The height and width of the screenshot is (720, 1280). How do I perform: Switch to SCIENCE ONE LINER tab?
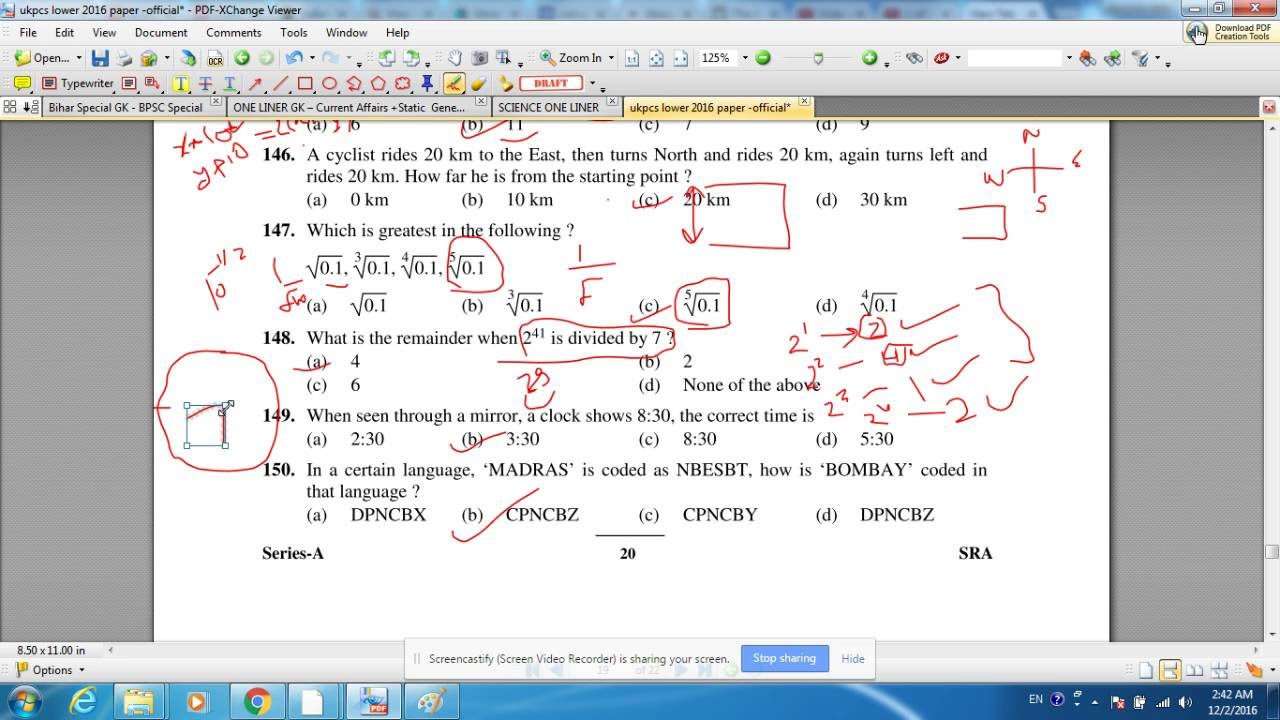click(x=548, y=107)
